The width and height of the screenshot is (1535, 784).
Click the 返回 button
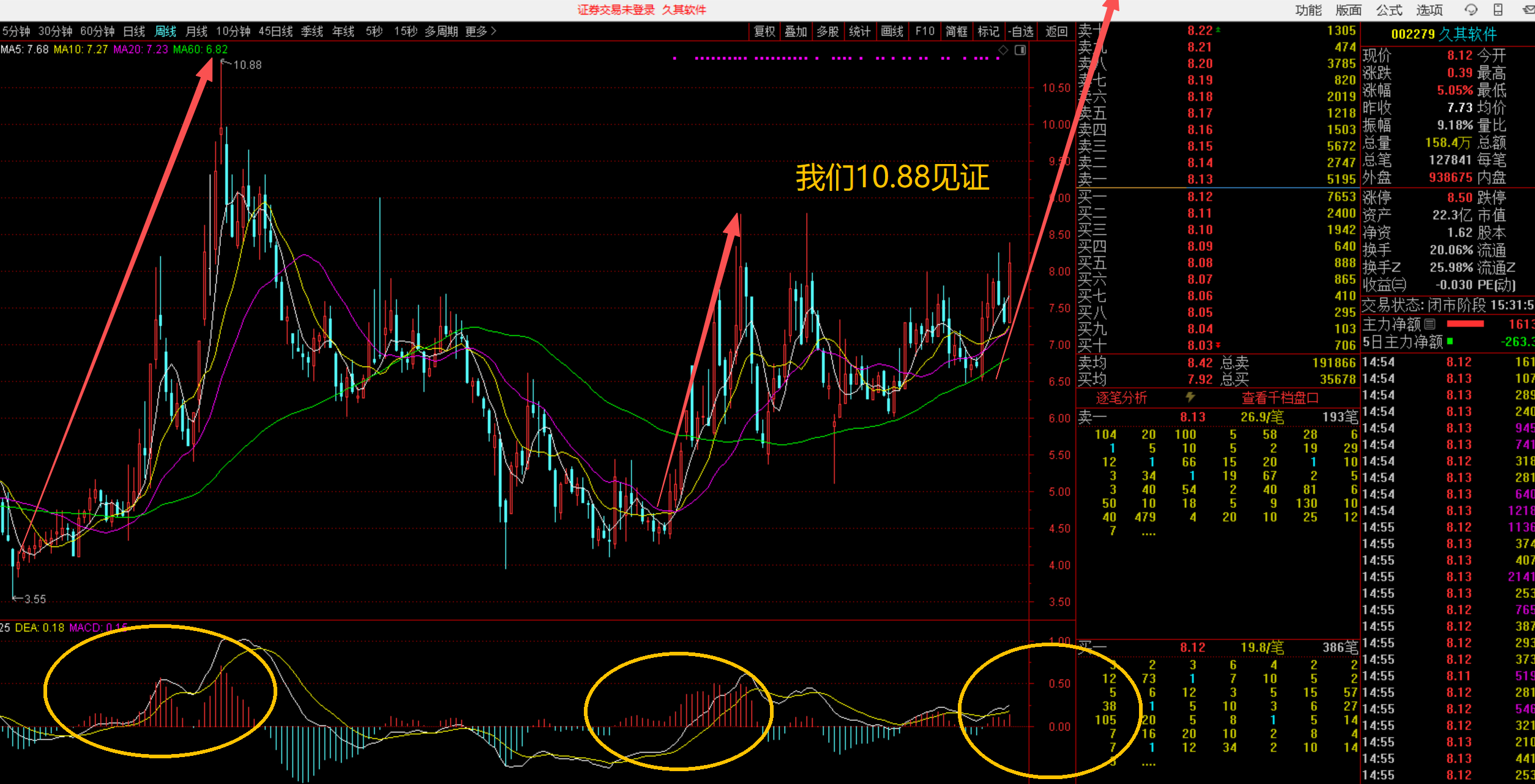[1056, 31]
